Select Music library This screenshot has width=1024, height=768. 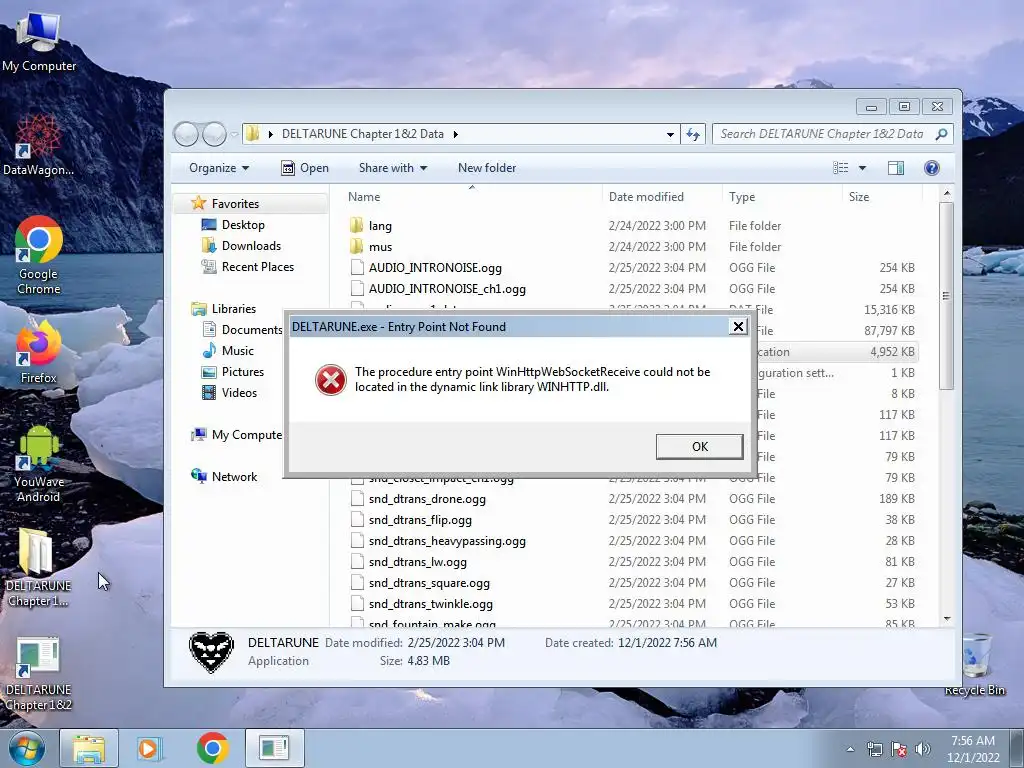click(x=229, y=350)
